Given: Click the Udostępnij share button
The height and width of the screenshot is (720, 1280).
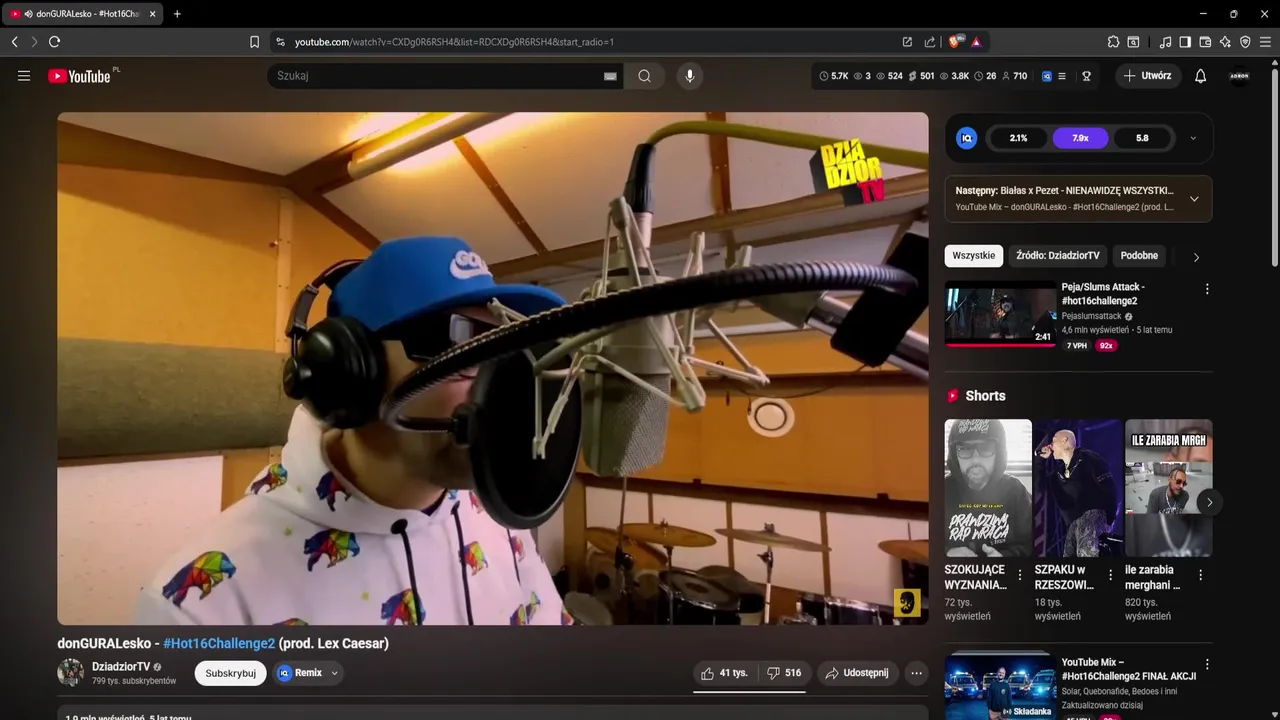Looking at the screenshot, I should click(x=857, y=673).
